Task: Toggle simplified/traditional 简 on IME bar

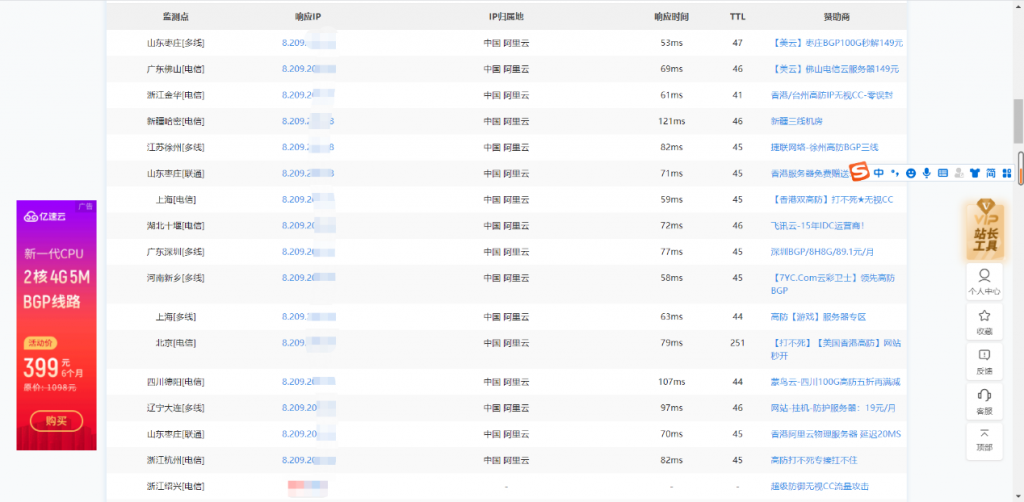Action: [x=991, y=173]
